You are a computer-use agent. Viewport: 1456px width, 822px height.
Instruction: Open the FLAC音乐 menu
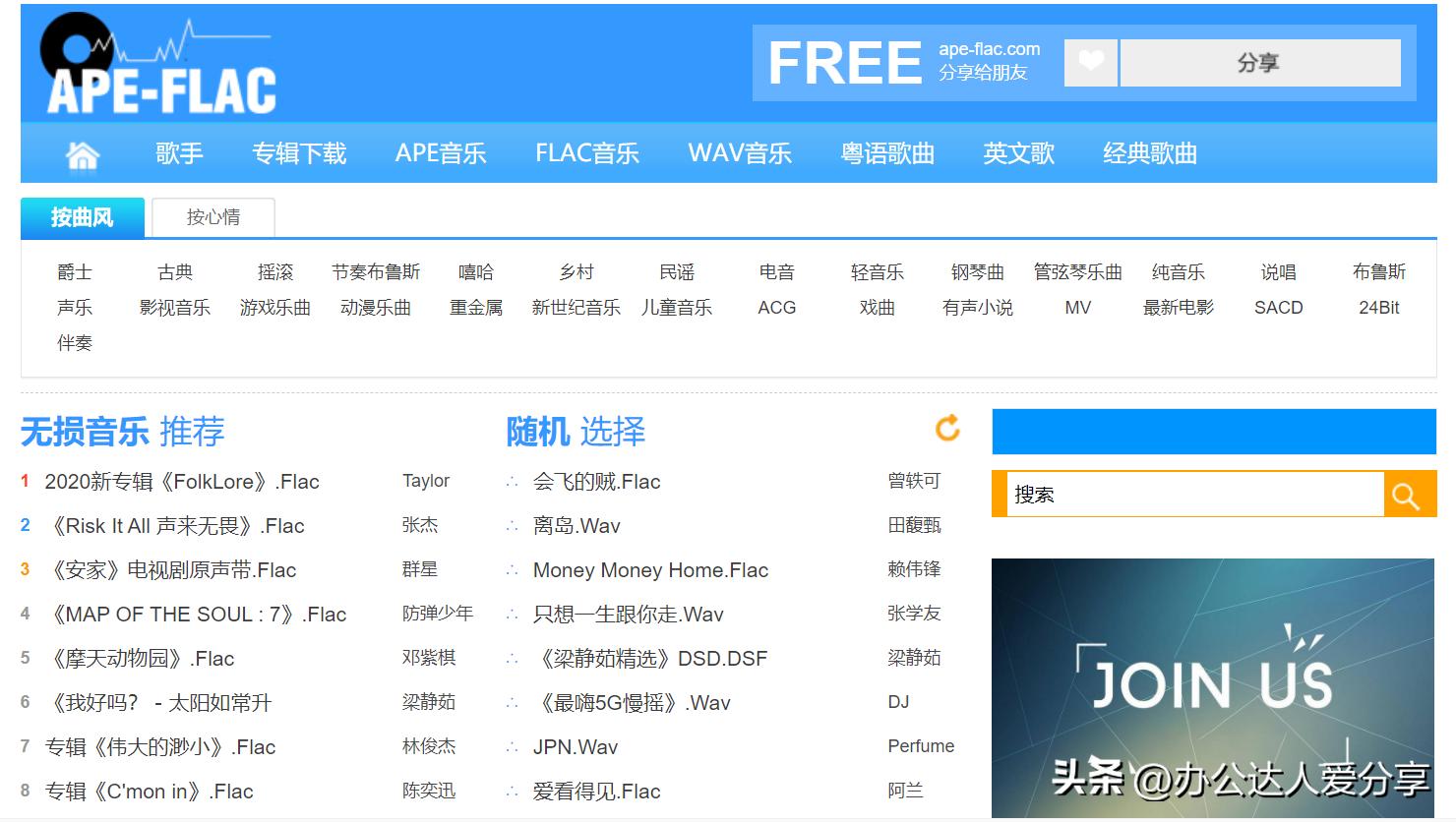[586, 153]
